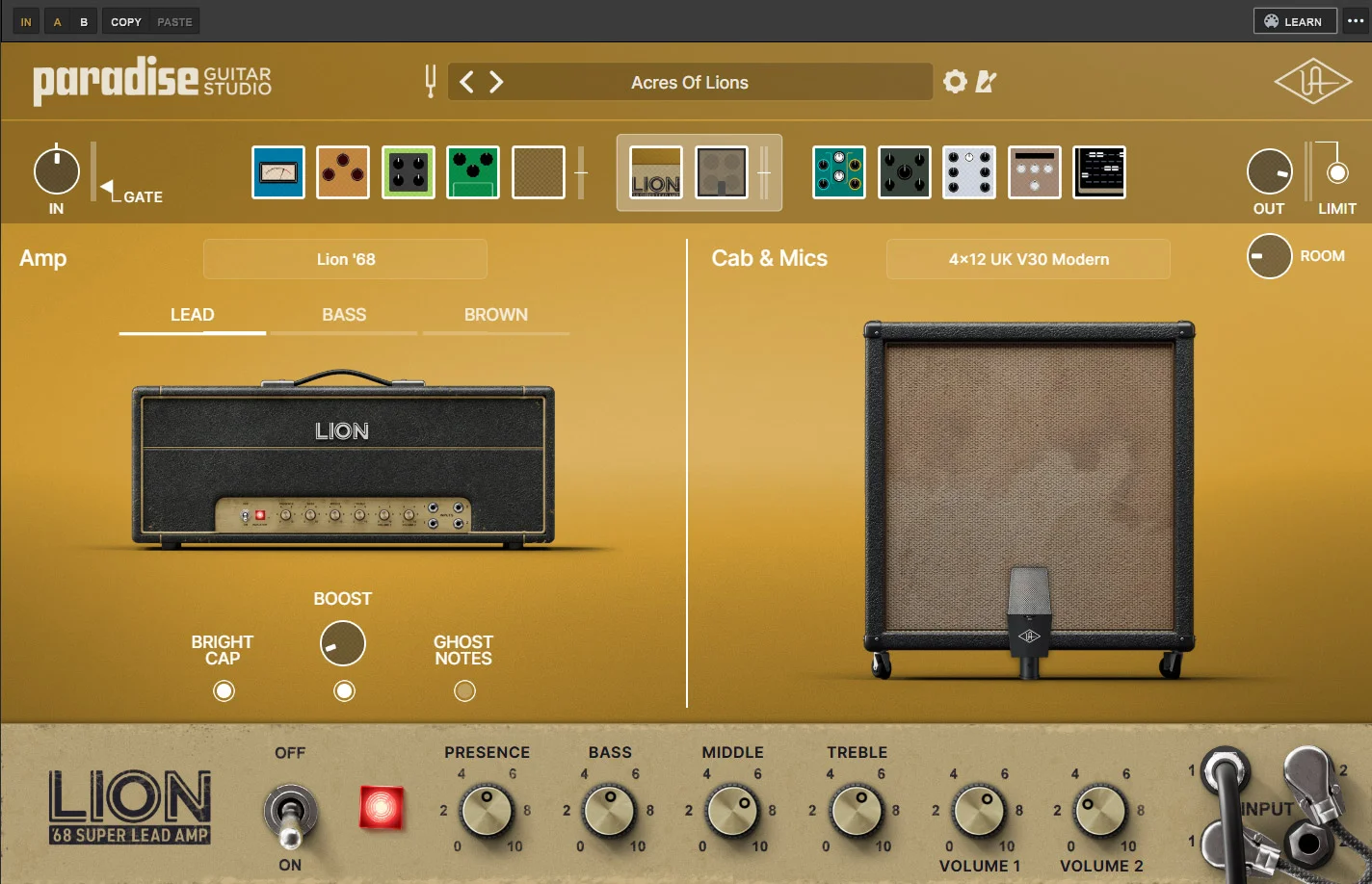Image resolution: width=1372 pixels, height=884 pixels.
Task: Toggle the Bright Cap switch
Action: [x=224, y=690]
